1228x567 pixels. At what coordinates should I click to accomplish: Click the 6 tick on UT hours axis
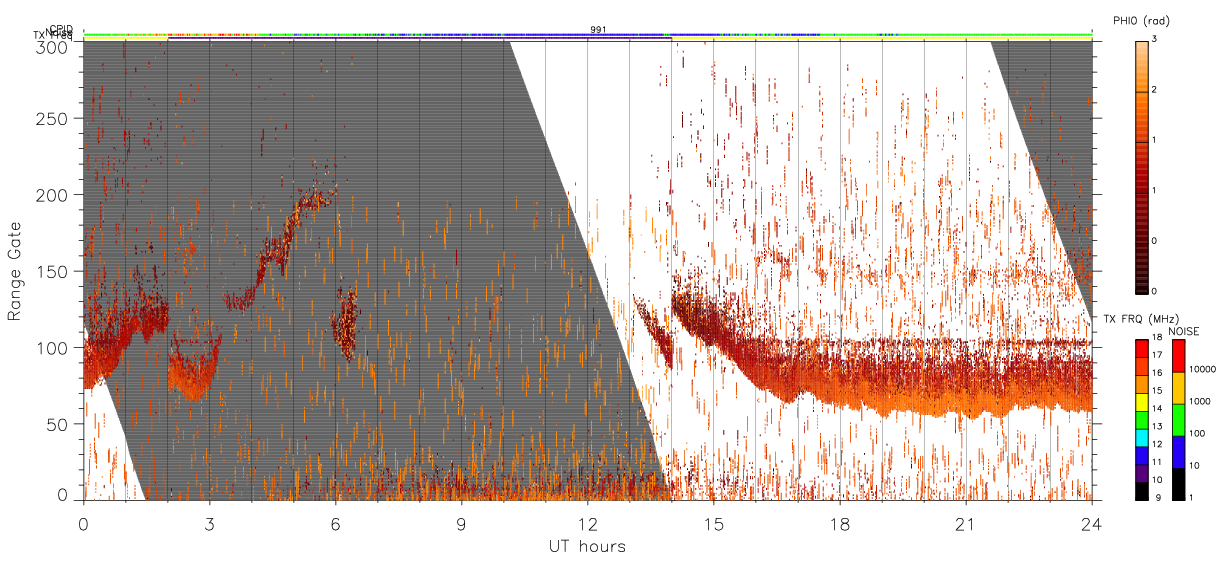tap(336, 523)
